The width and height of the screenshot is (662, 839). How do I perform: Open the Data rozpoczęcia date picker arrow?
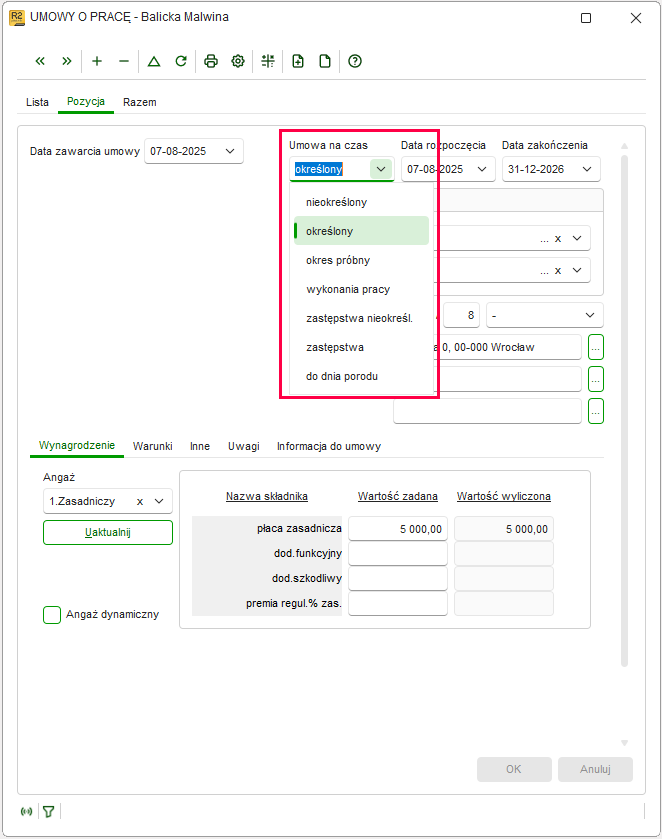482,169
